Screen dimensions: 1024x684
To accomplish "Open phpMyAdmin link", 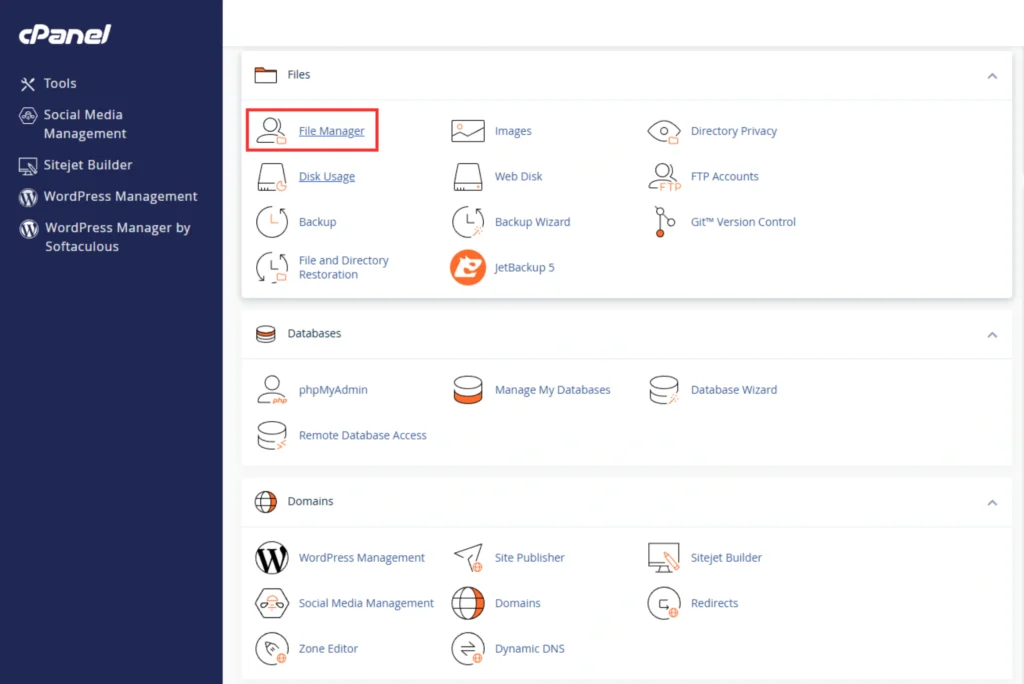I will 333,390.
